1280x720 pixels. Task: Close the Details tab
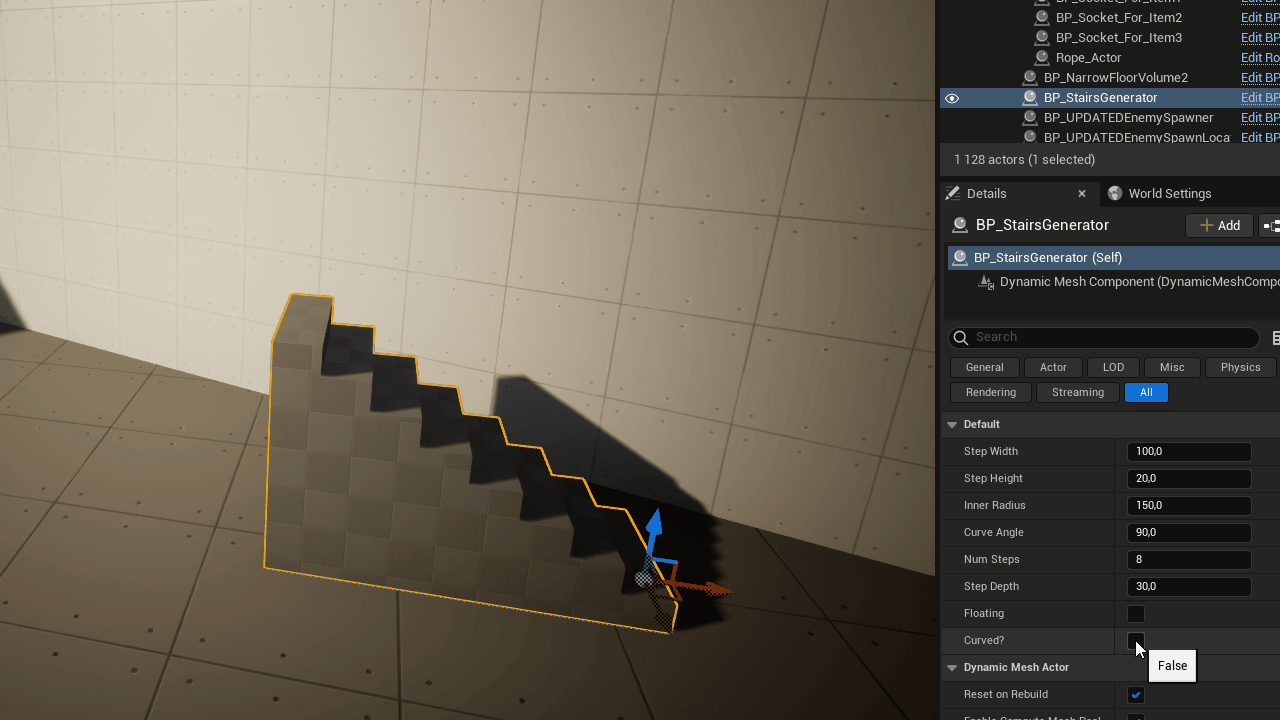[1082, 194]
